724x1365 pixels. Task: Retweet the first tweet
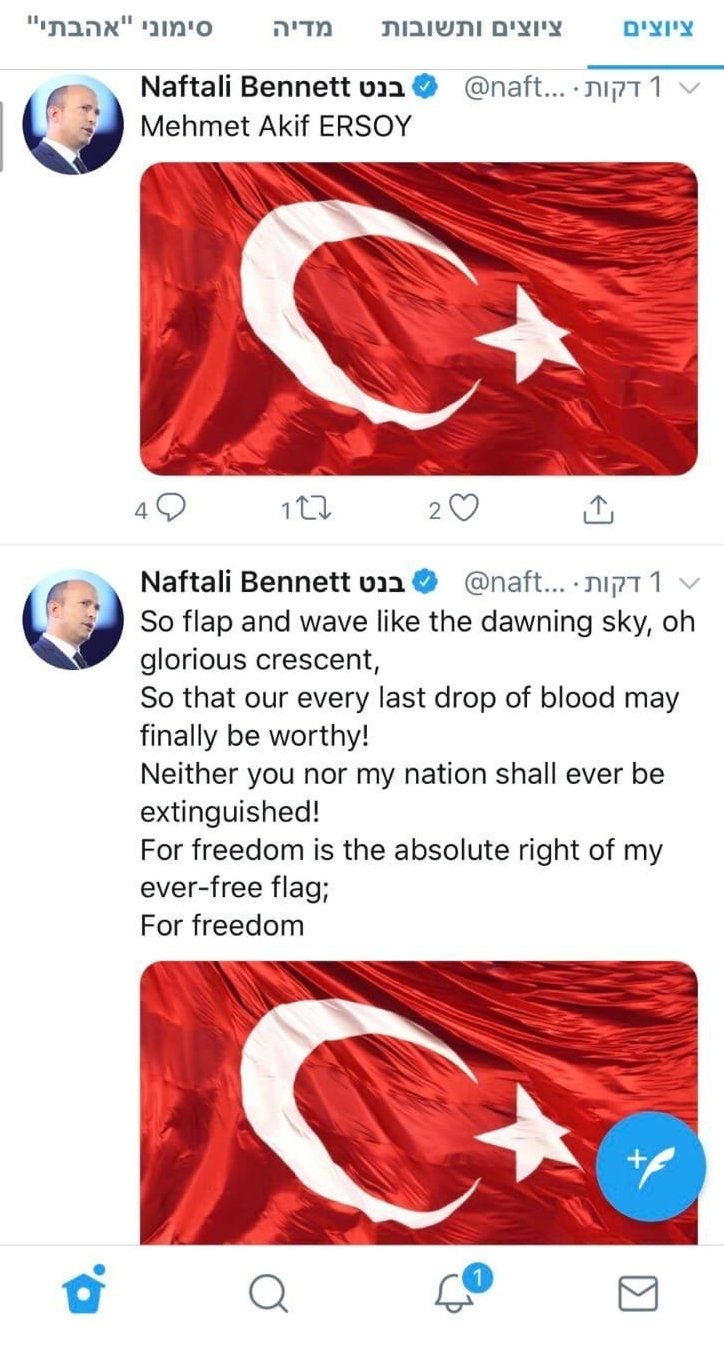[x=312, y=508]
